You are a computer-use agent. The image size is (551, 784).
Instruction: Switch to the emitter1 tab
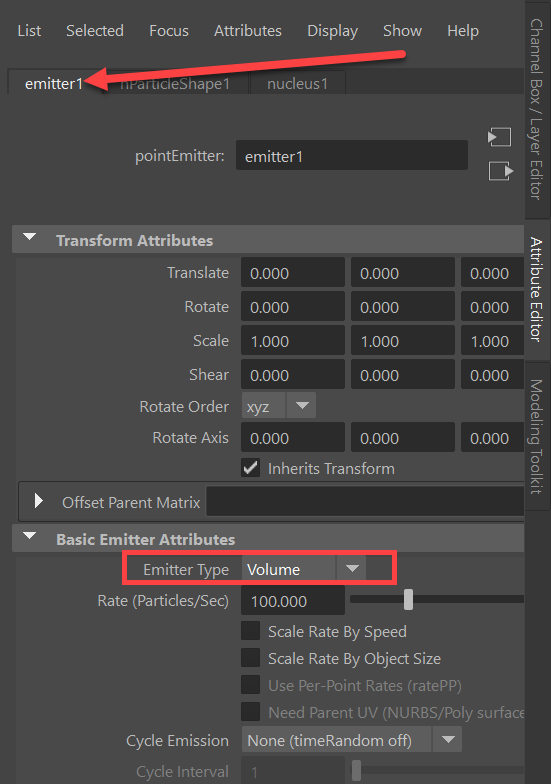[54, 84]
